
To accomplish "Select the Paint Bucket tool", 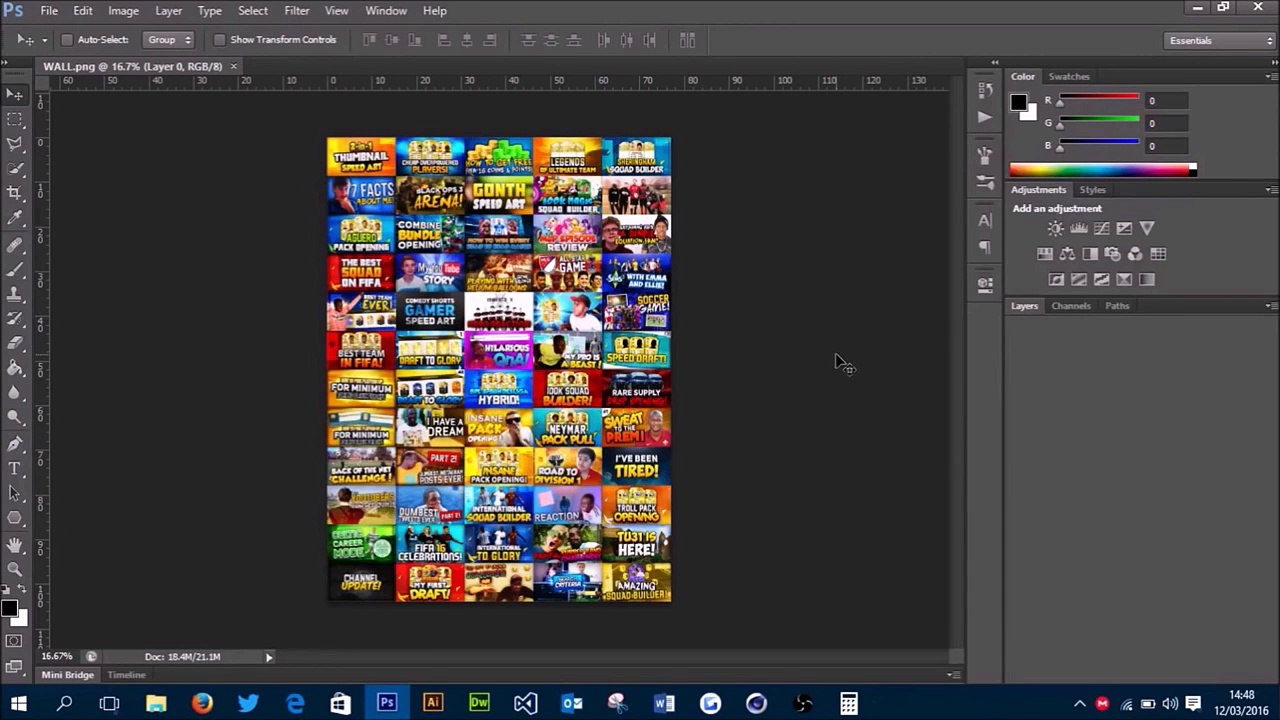I will [15, 369].
